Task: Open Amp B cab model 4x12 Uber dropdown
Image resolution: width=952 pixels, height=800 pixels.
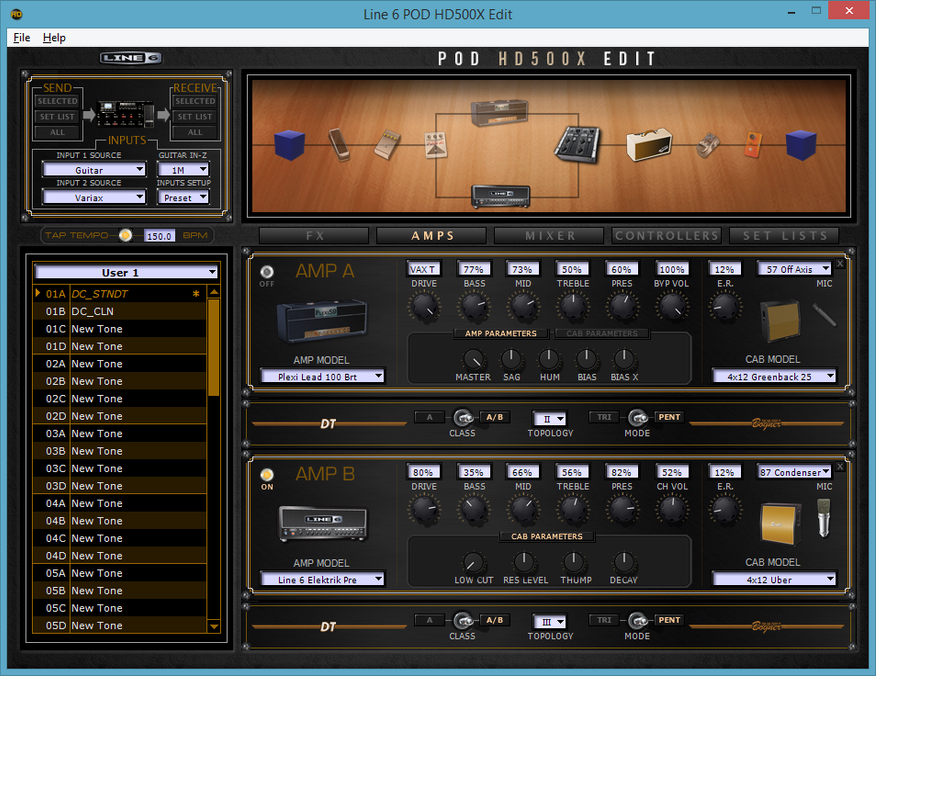Action: 774,579
